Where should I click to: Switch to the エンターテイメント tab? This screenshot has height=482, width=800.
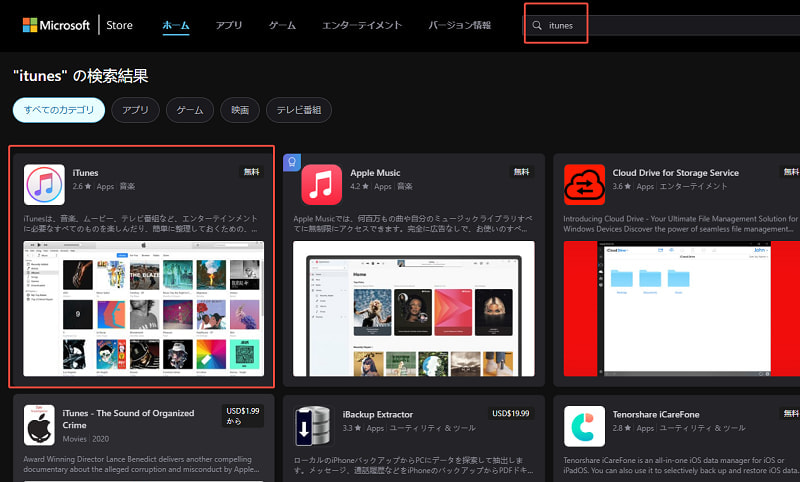(x=362, y=25)
